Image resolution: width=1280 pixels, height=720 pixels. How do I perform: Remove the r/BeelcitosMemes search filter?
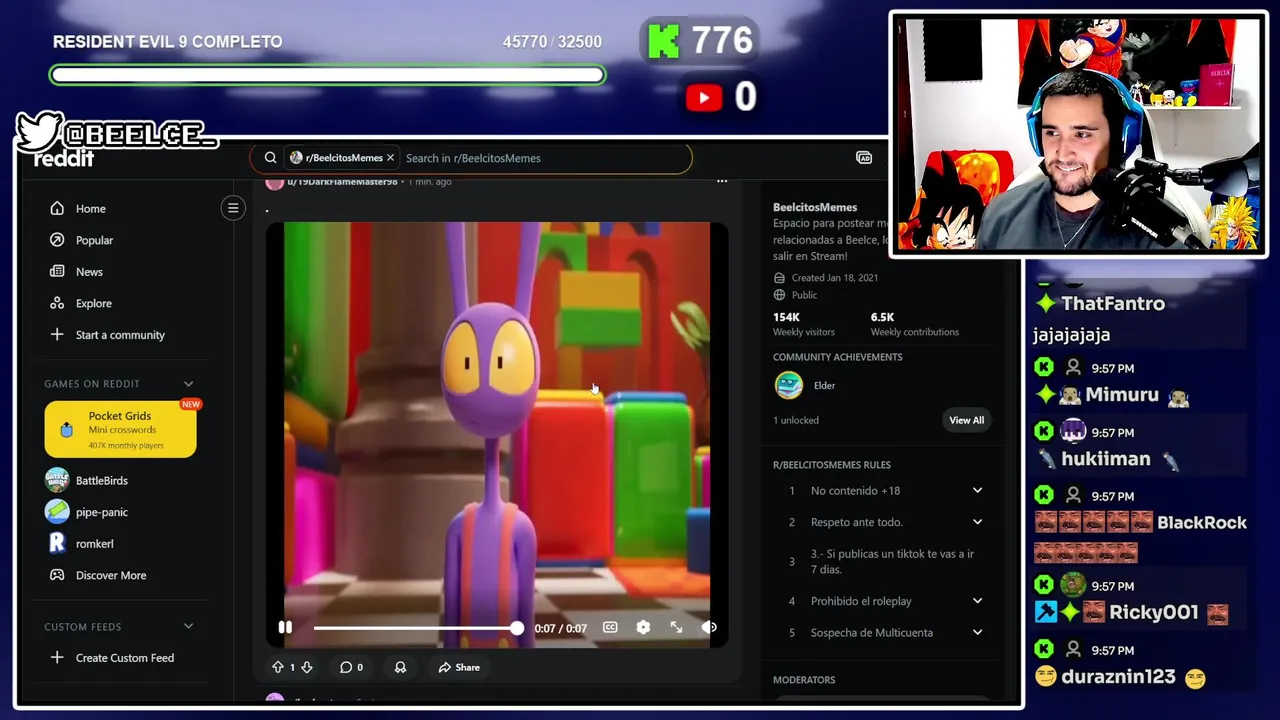[x=390, y=158]
